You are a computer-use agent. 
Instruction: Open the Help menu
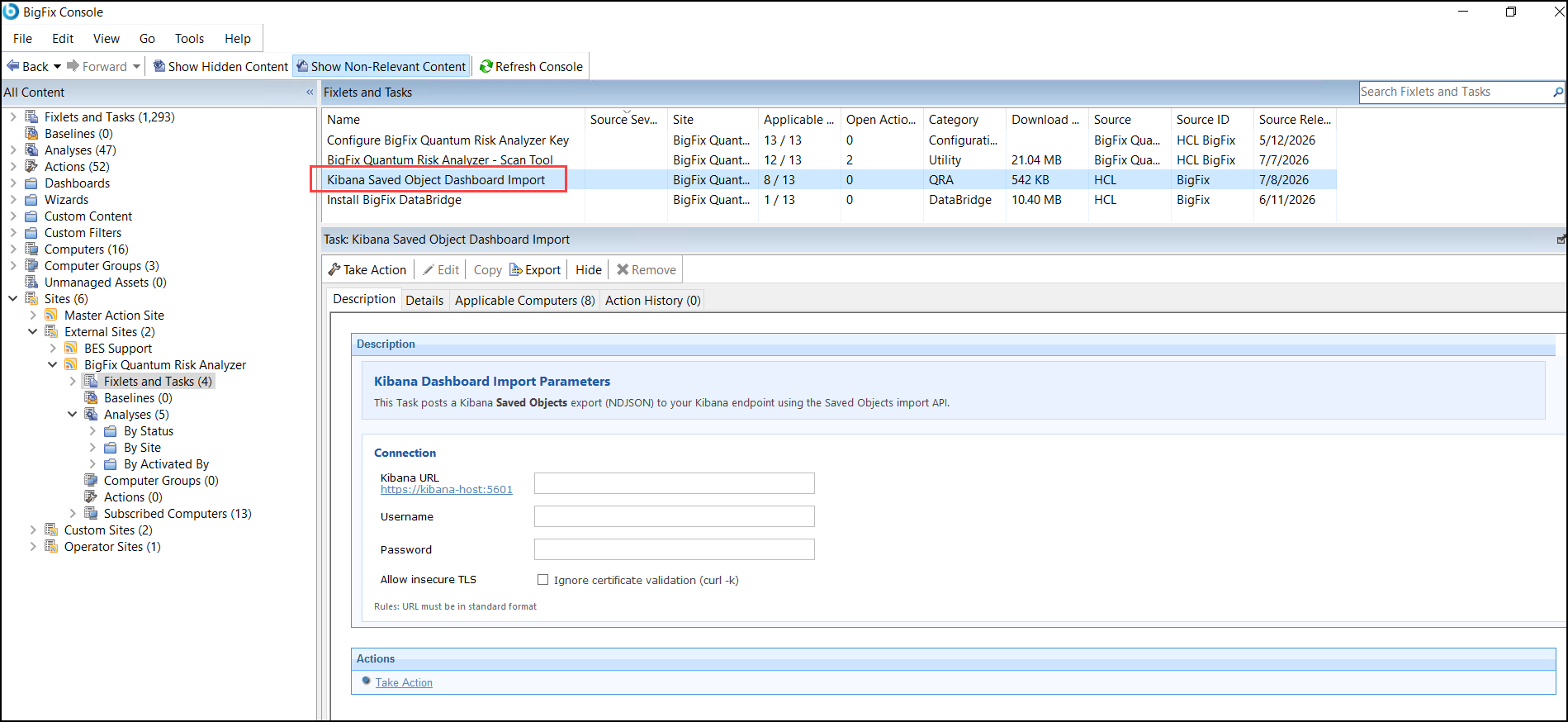point(238,39)
